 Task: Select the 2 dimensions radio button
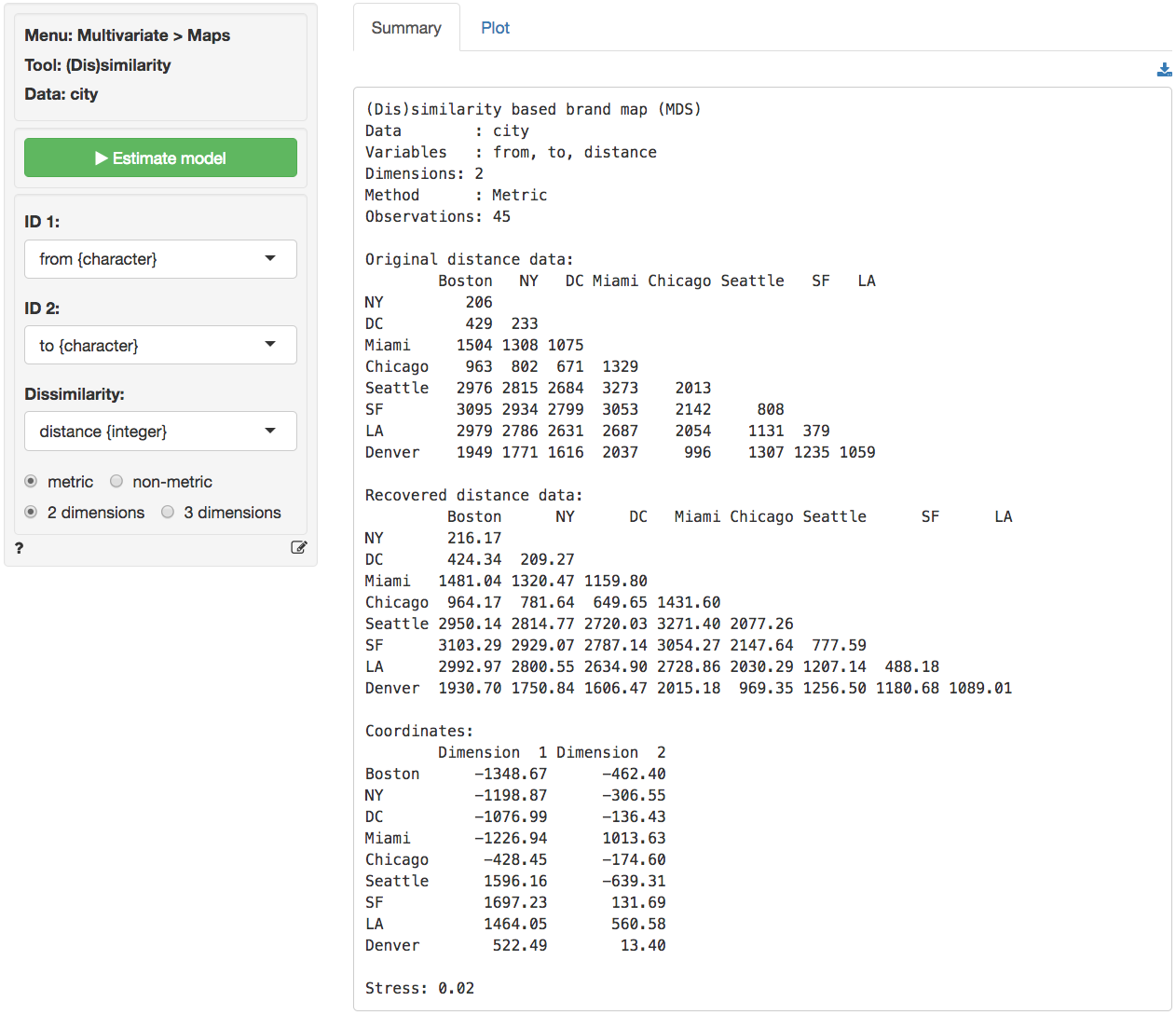tap(32, 513)
